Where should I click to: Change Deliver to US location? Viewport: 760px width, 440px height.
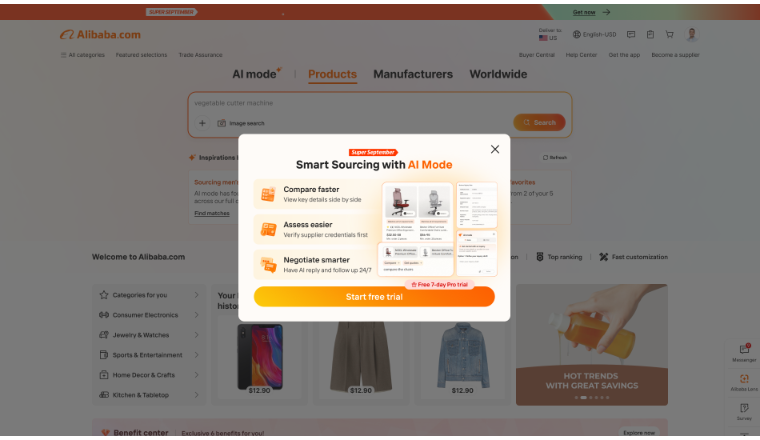coord(550,34)
